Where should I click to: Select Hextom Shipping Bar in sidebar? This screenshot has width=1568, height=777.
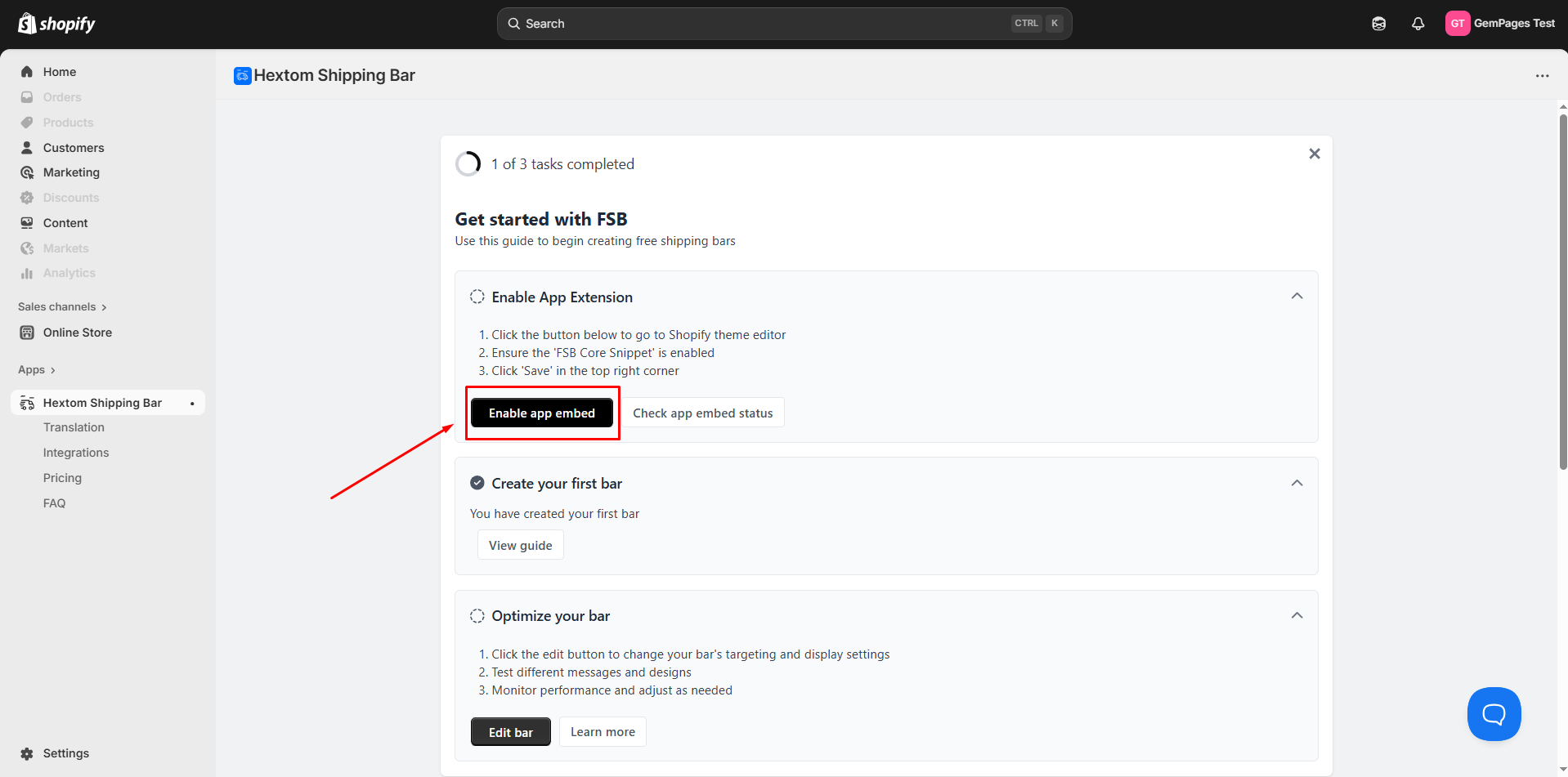(x=108, y=403)
